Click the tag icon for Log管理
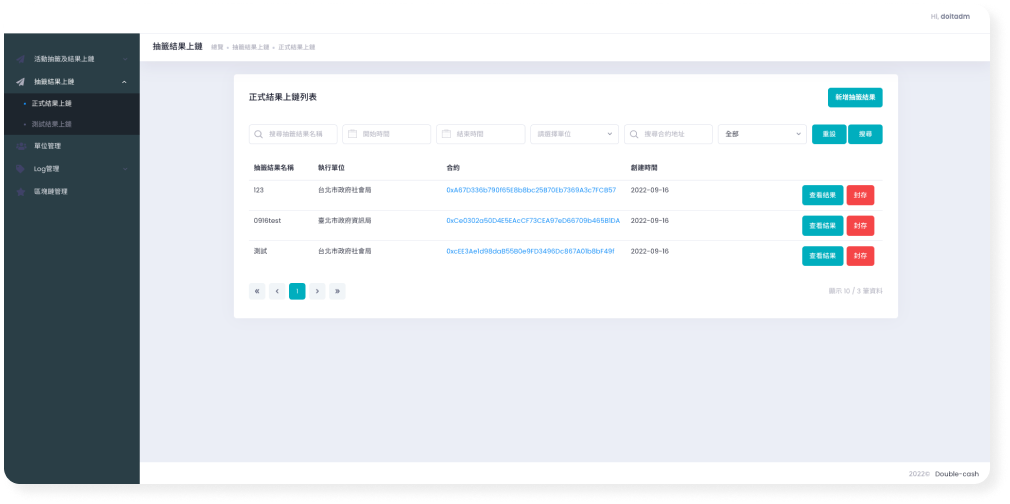 tap(21, 169)
